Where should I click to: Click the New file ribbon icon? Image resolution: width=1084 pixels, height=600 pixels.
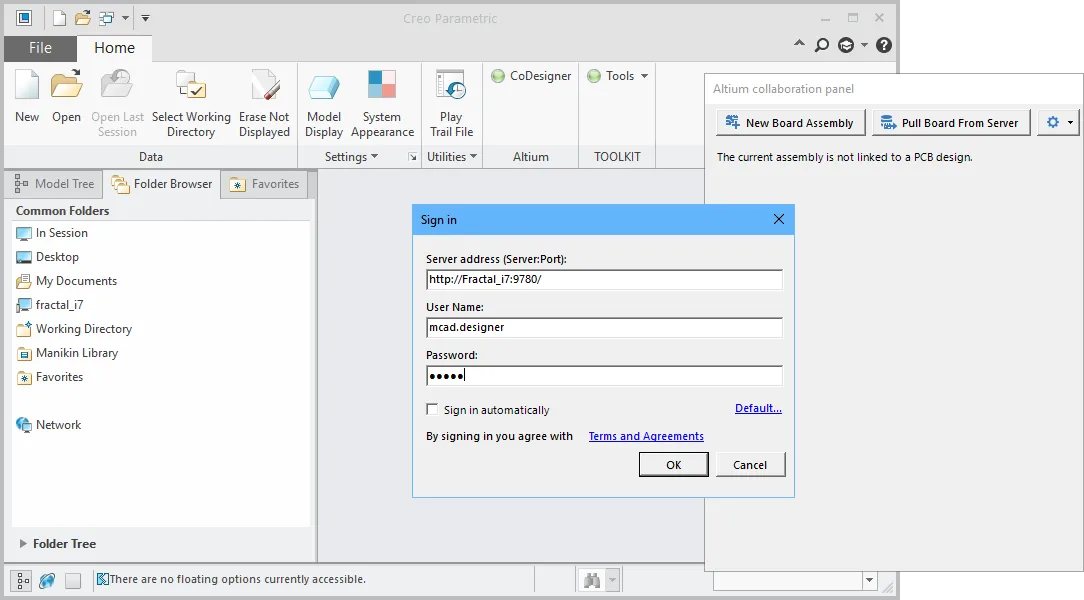coord(27,97)
